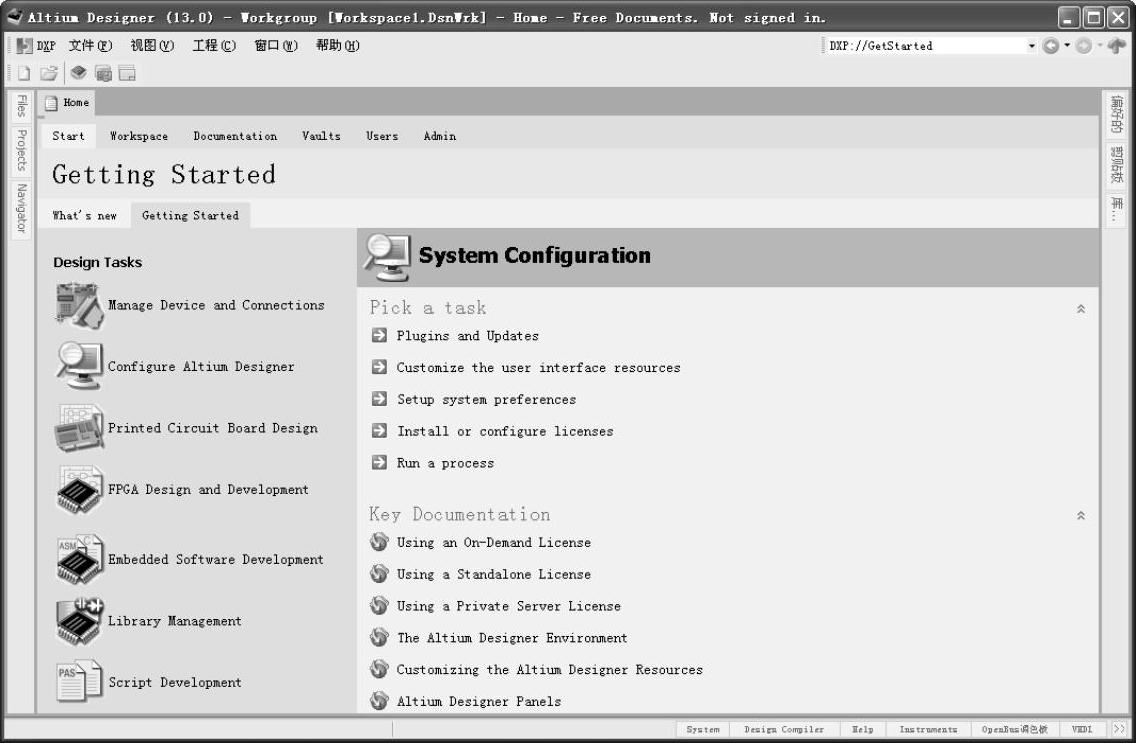This screenshot has height=743, width=1136.
Task: Click the globe icon beside Using an On-Demand License
Action: pyautogui.click(x=379, y=542)
